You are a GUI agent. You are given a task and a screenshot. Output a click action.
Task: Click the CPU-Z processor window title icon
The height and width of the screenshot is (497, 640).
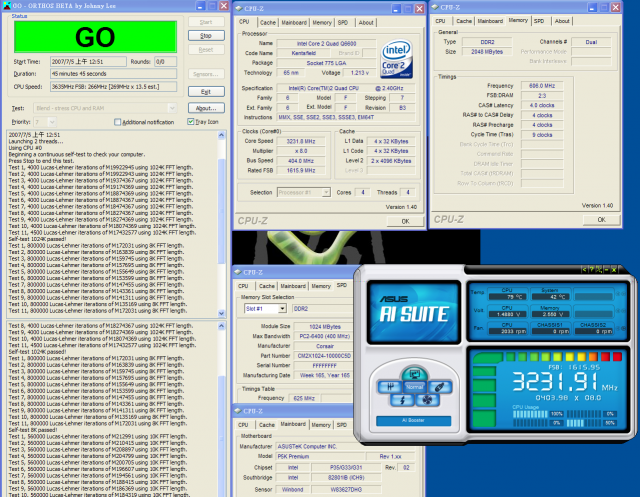[239, 8]
